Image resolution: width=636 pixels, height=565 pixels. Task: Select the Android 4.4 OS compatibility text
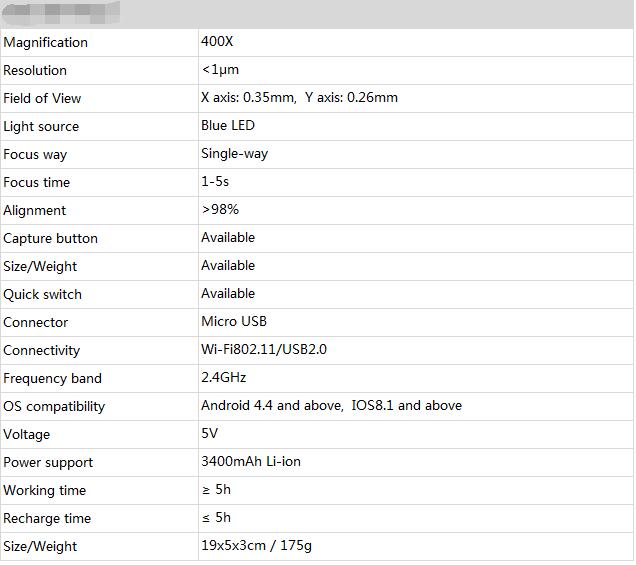coord(272,406)
